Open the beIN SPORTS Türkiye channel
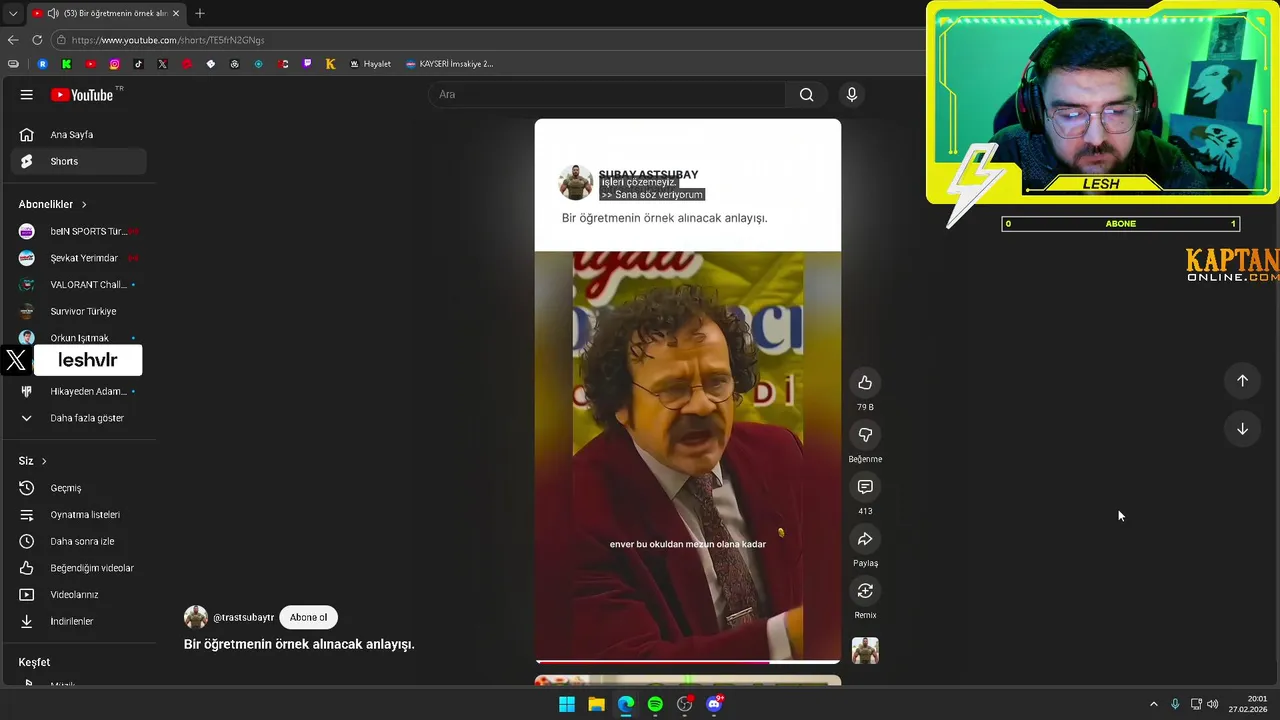The image size is (1280, 720). point(78,231)
